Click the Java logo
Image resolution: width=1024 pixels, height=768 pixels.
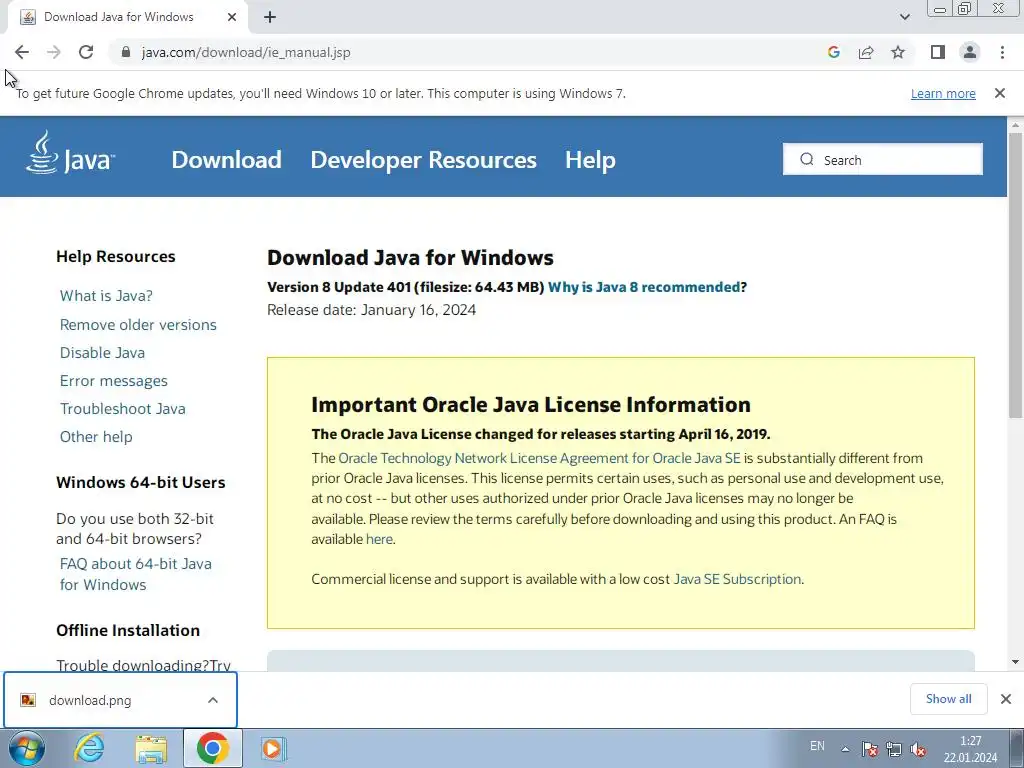click(71, 153)
